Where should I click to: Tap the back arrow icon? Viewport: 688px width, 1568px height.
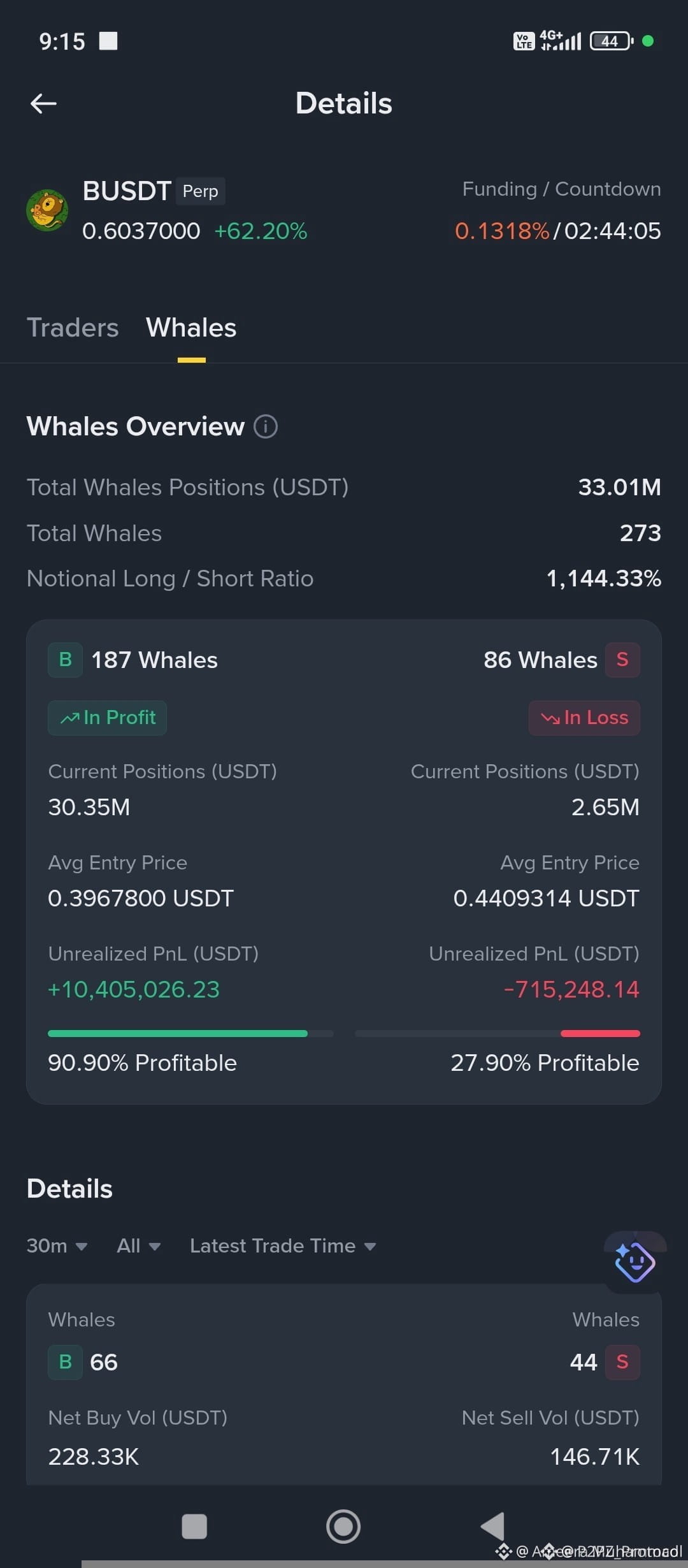pos(43,103)
